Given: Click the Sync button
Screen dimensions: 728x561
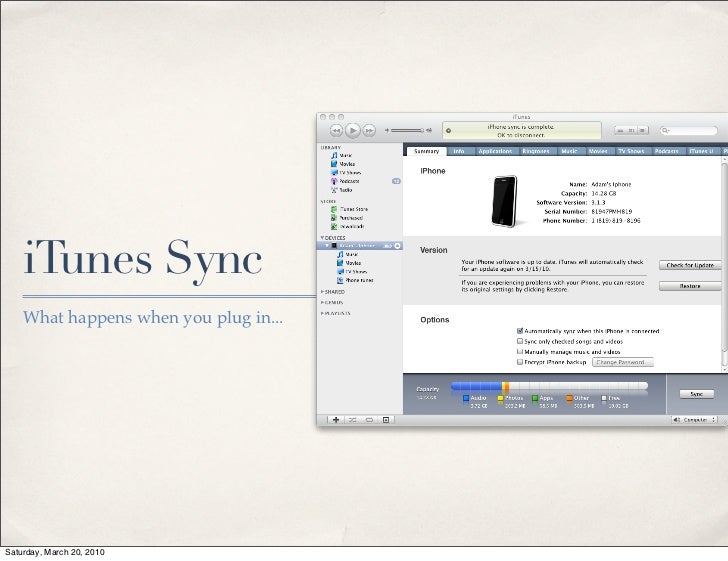Looking at the screenshot, I should click(696, 394).
